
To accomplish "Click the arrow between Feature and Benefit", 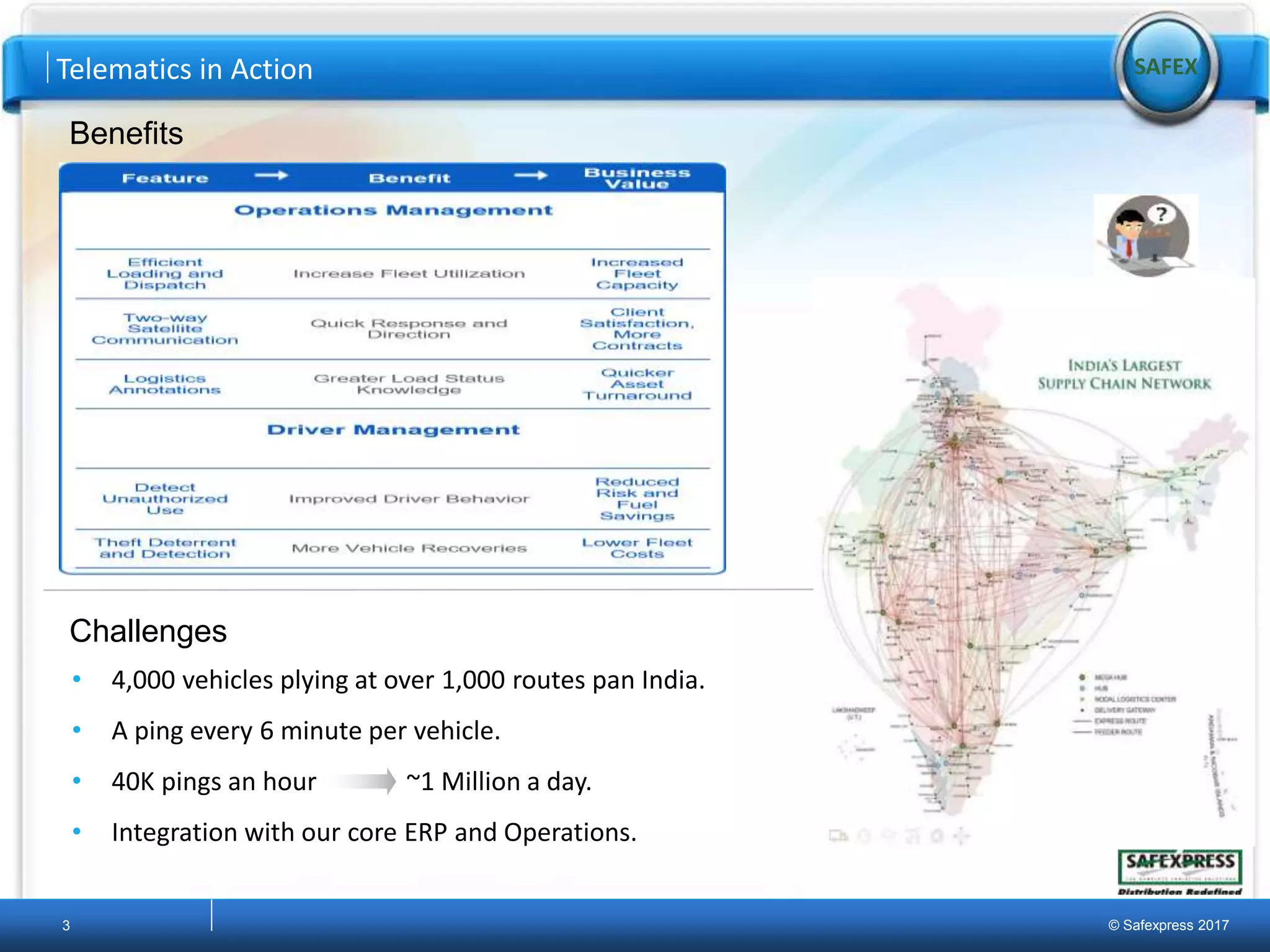I will [x=272, y=176].
